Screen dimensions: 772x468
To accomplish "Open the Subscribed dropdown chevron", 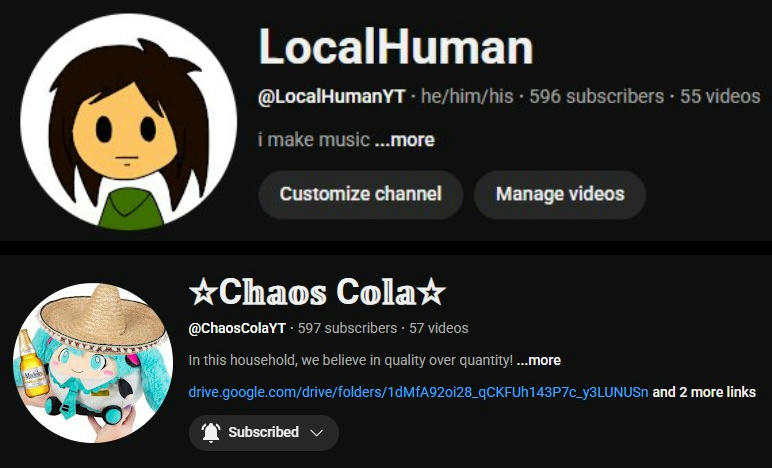I will pyautogui.click(x=317, y=433).
